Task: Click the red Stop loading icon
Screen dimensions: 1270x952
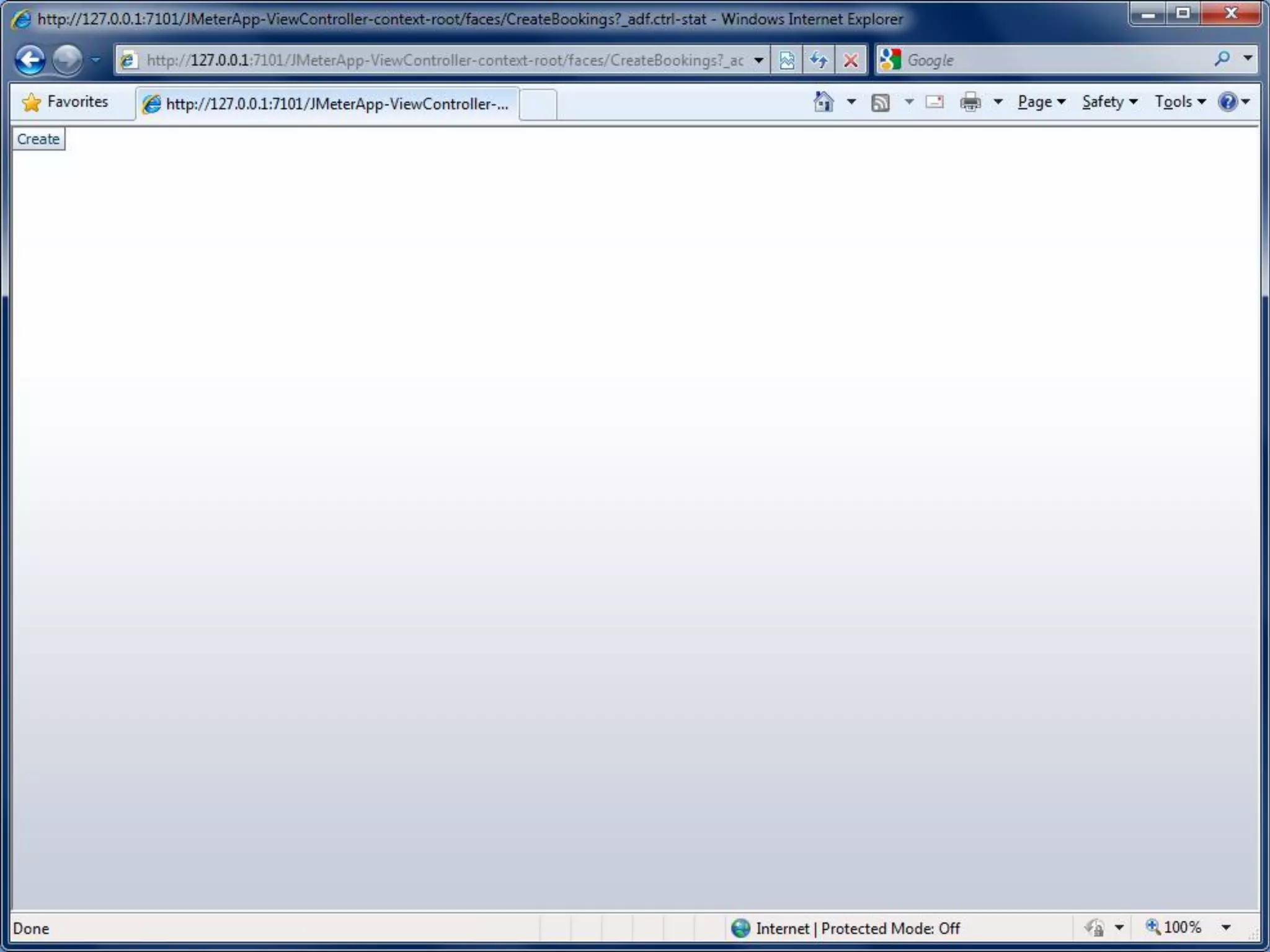Action: click(851, 60)
